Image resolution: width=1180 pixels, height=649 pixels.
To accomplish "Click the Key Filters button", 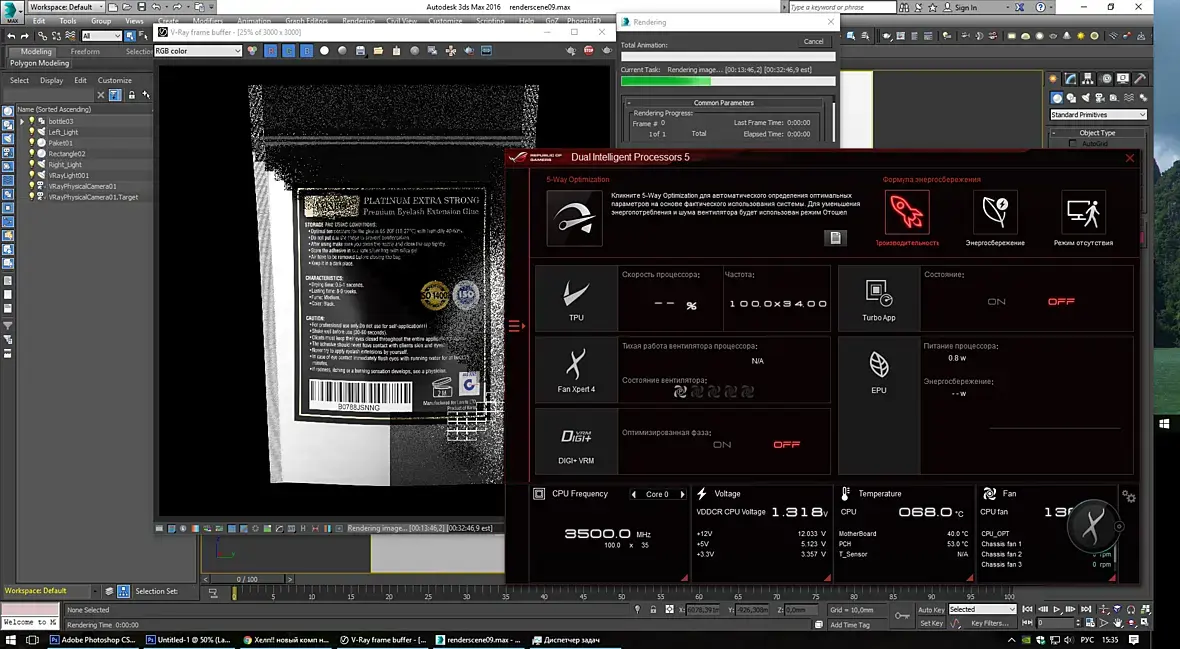I will tap(989, 623).
